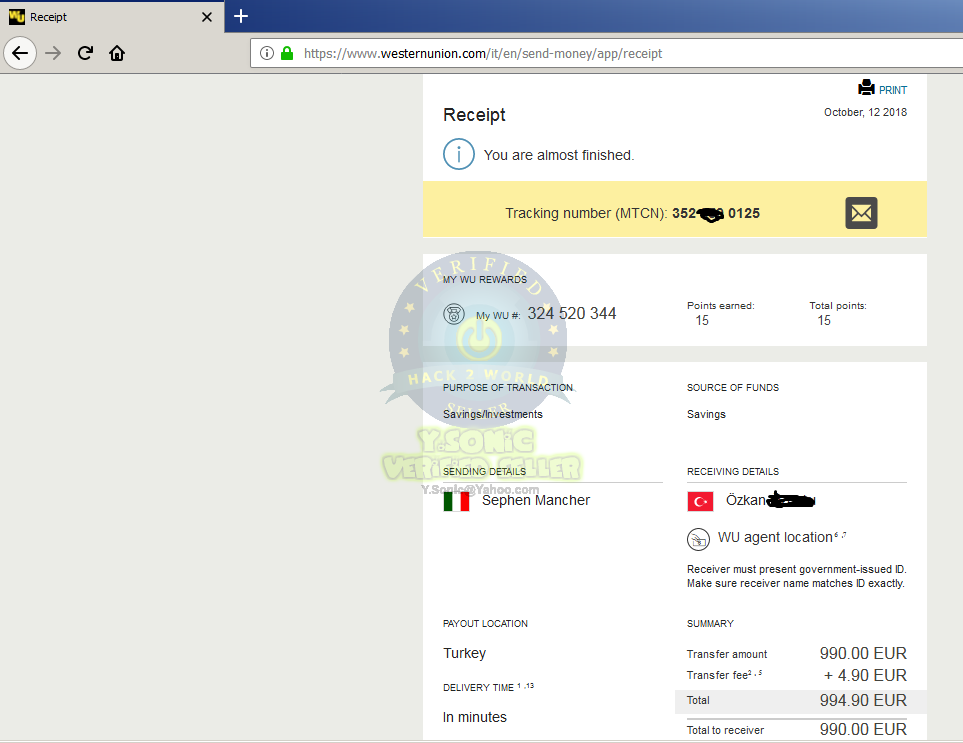
Task: Click the Savings/Investments purpose text
Action: [493, 414]
